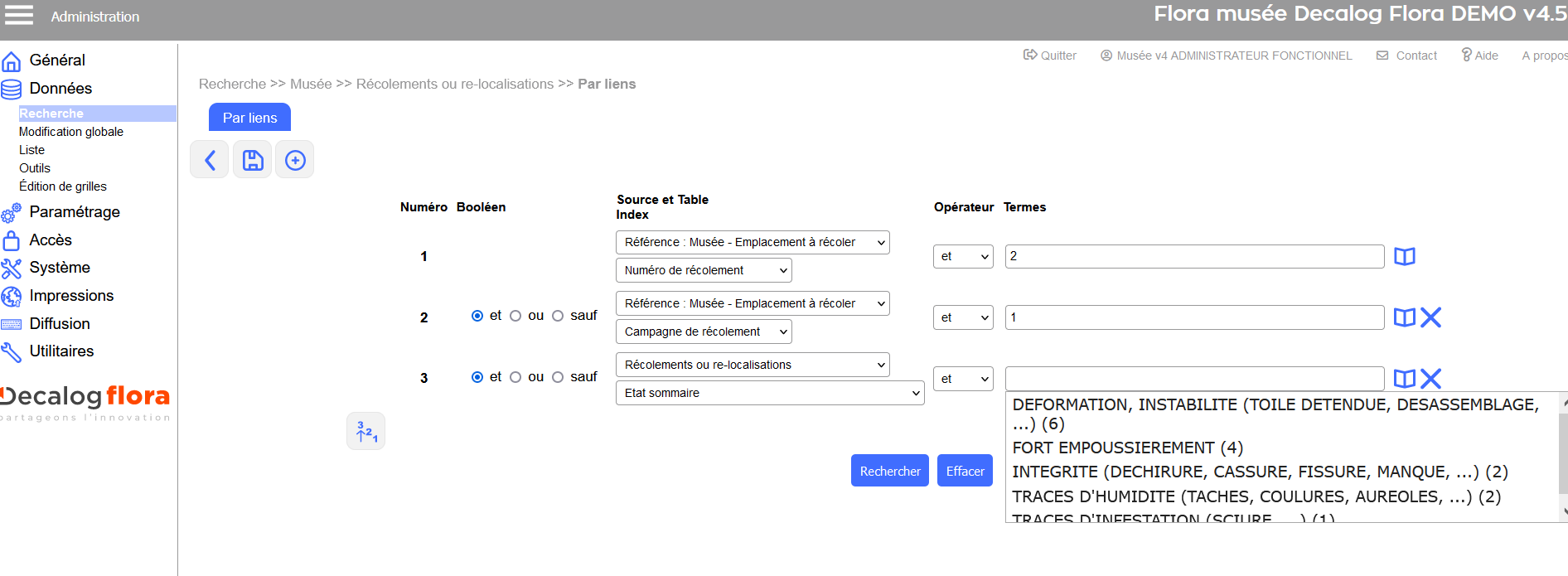Delete search row 2 with X icon

click(1431, 317)
